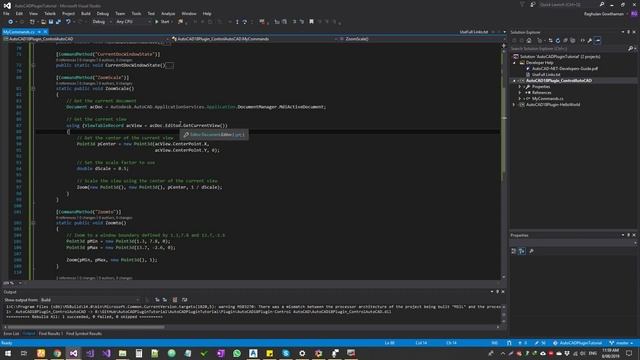The image size is (640, 360).
Task: Click the Solution Explorer view code icon
Action: click(582, 40)
